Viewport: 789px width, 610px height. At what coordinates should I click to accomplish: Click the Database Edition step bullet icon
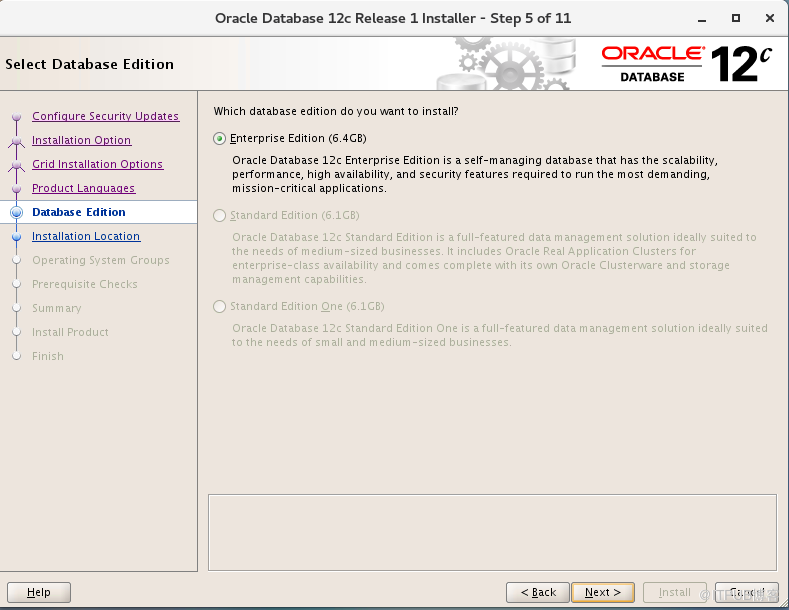point(17,212)
